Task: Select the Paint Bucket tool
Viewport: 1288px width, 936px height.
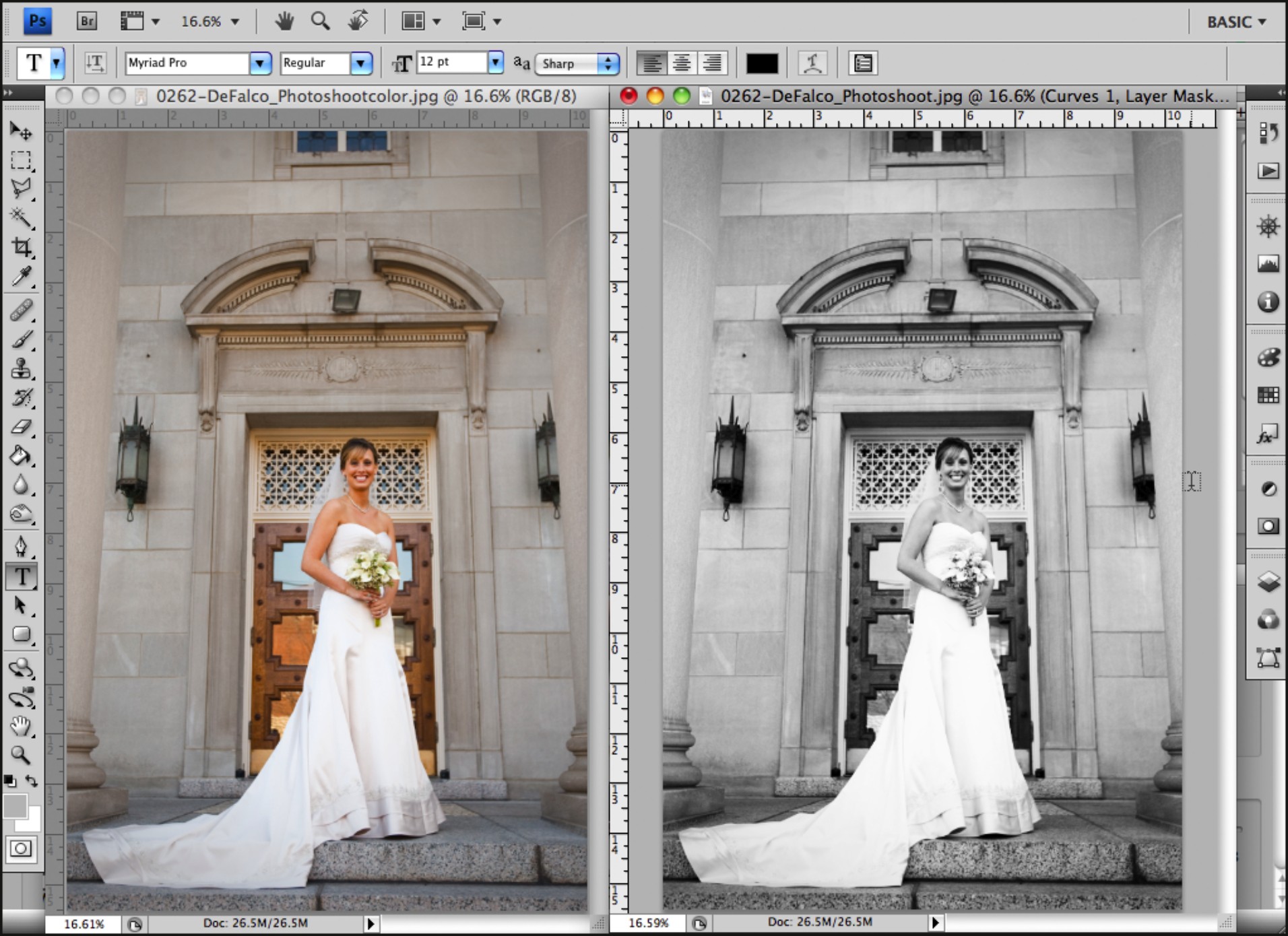Action: click(x=21, y=456)
